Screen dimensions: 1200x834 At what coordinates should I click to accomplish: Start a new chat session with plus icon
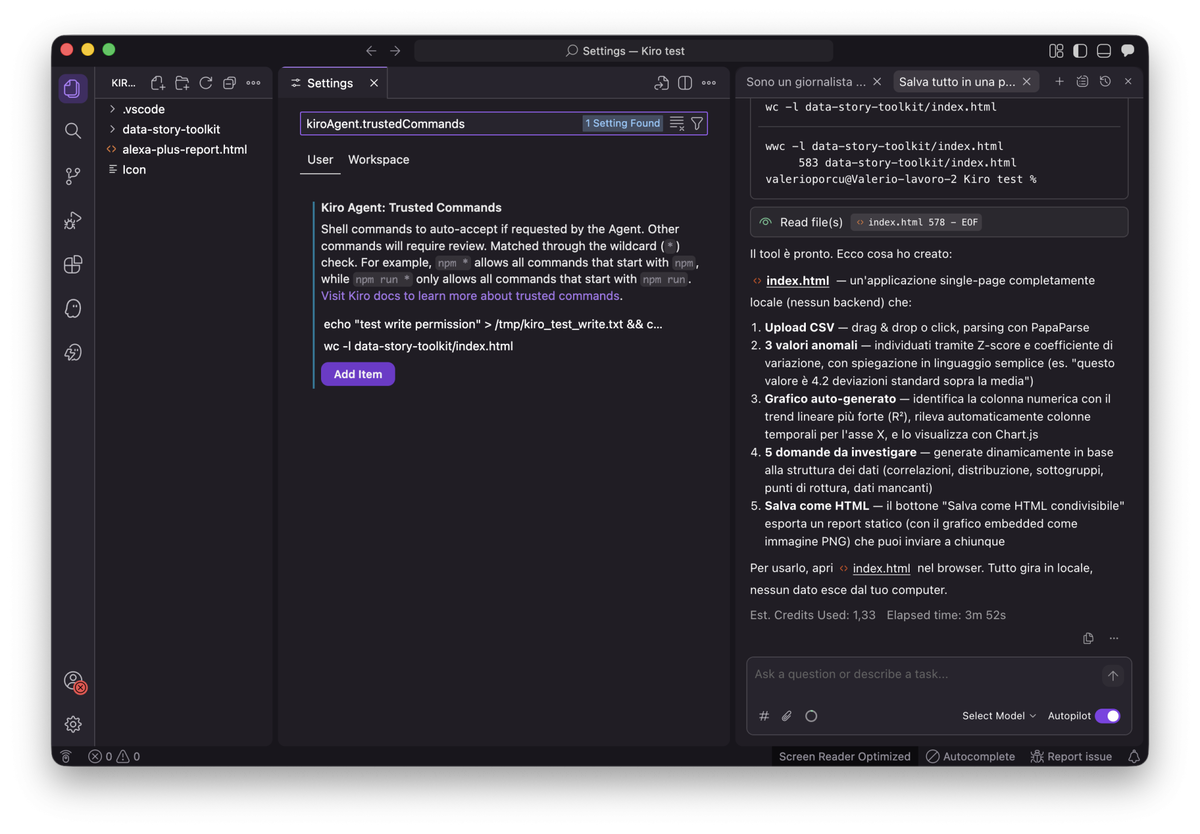click(x=1059, y=82)
